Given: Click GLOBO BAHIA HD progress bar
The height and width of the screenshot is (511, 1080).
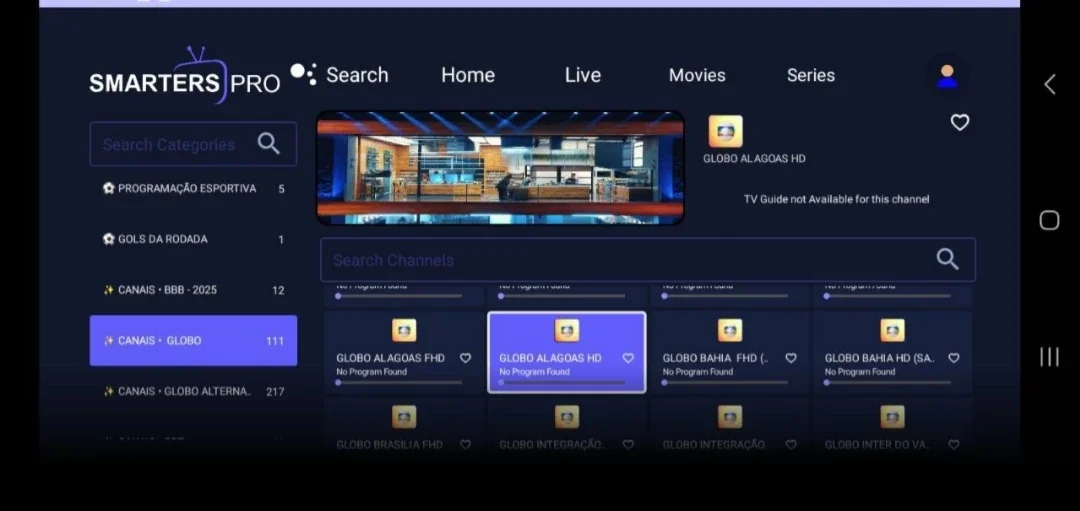Looking at the screenshot, I should 888,382.
